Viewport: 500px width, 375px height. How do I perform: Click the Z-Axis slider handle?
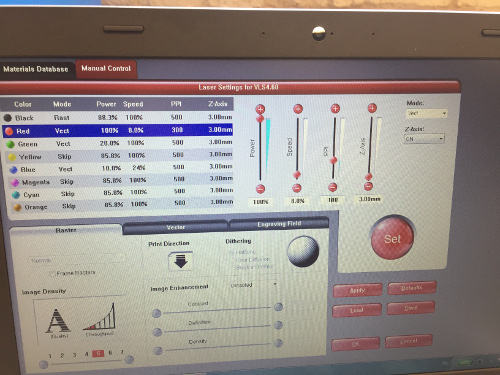coord(369,176)
